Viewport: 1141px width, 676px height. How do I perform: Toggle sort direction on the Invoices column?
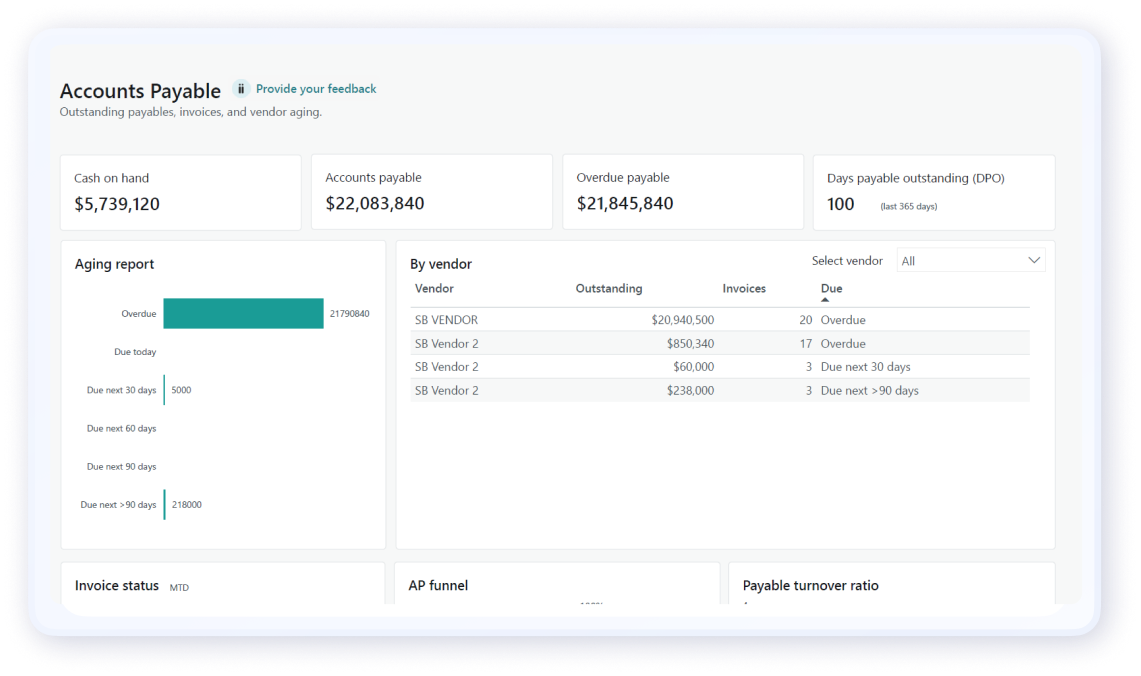743,288
